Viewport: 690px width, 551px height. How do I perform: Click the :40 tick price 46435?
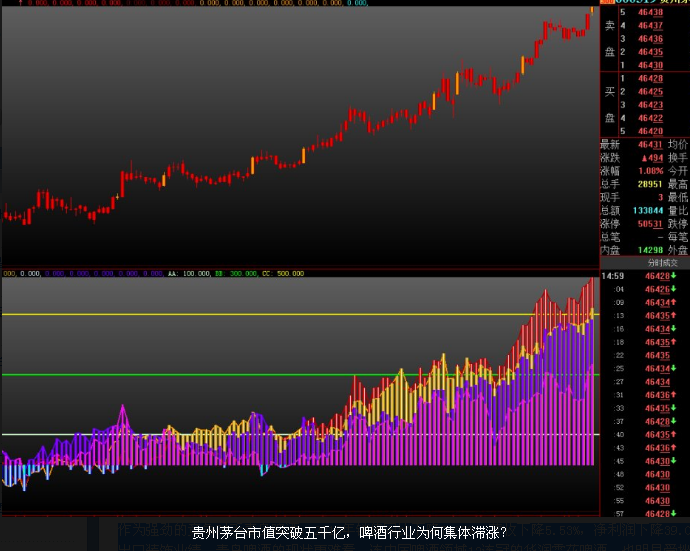click(x=657, y=434)
